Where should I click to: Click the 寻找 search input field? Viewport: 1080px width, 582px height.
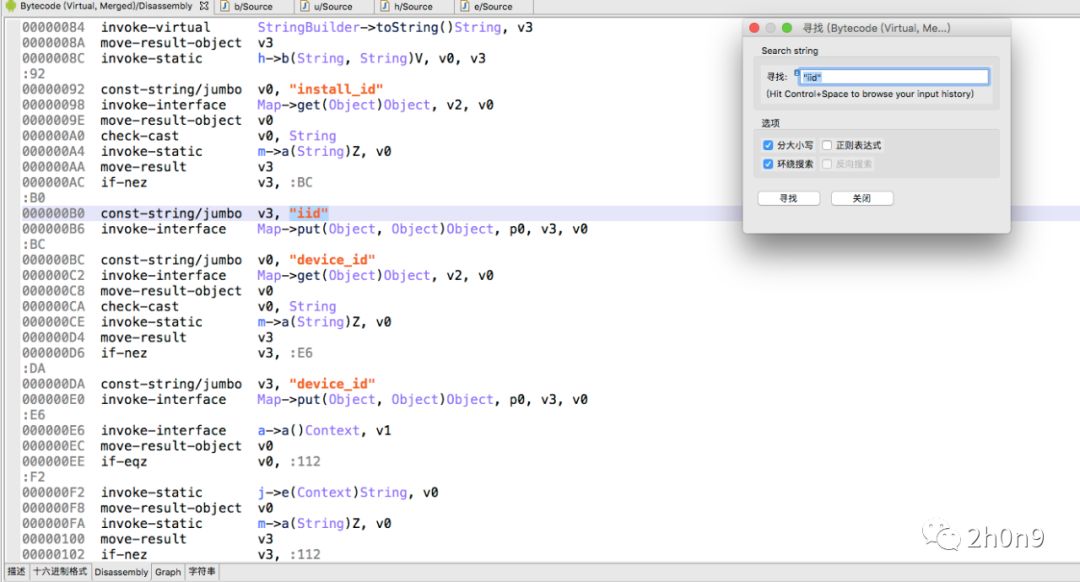[x=894, y=76]
